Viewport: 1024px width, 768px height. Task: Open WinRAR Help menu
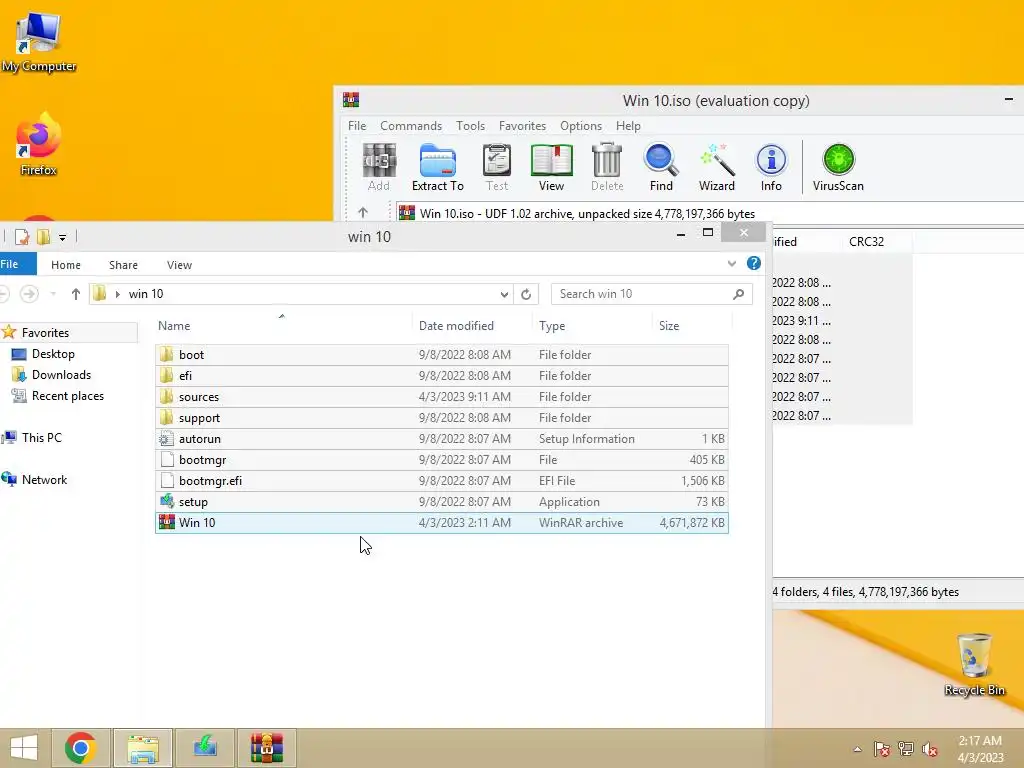coord(628,125)
